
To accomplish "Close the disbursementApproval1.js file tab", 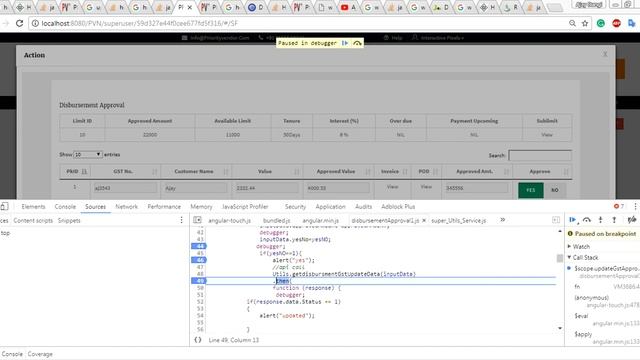I will (424, 220).
